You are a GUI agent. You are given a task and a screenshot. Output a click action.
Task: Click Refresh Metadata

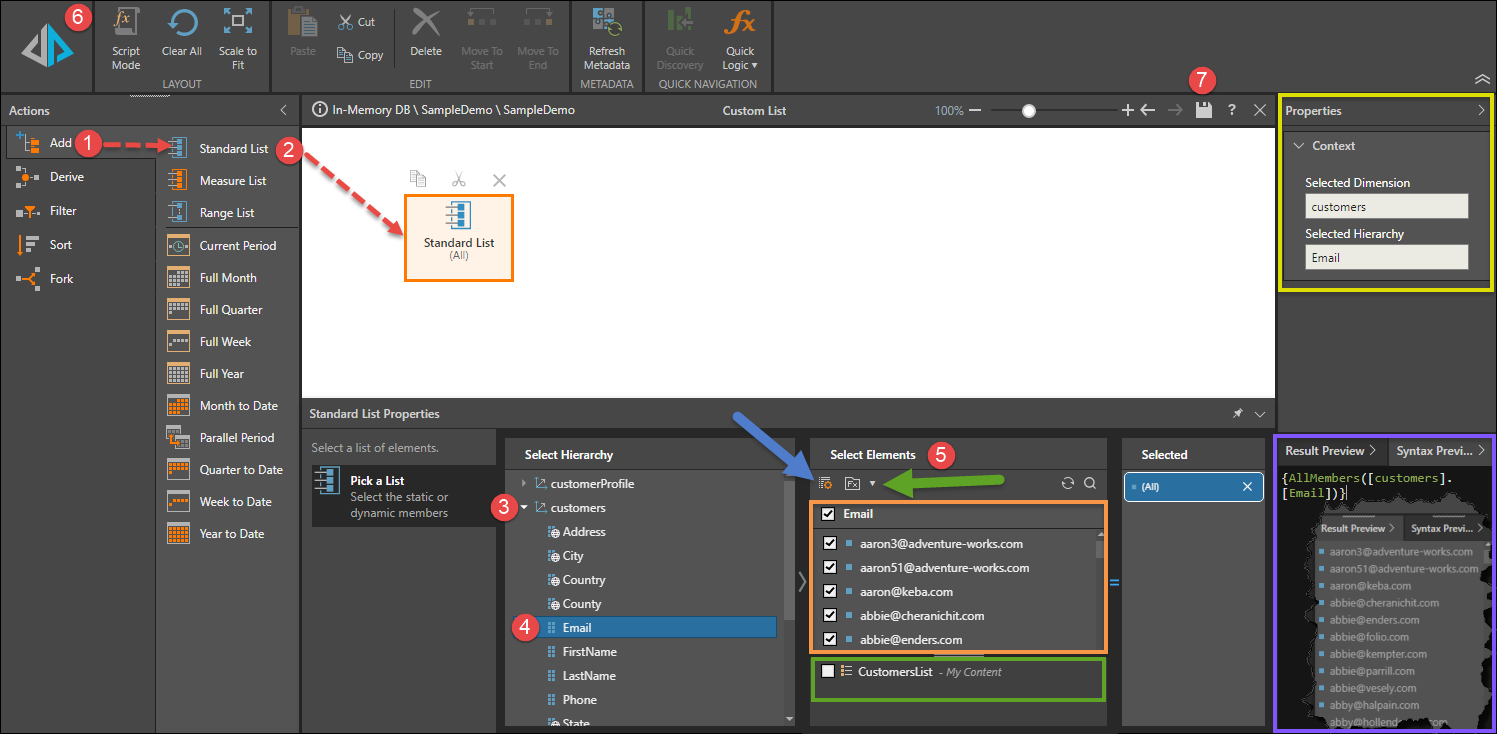click(x=606, y=40)
